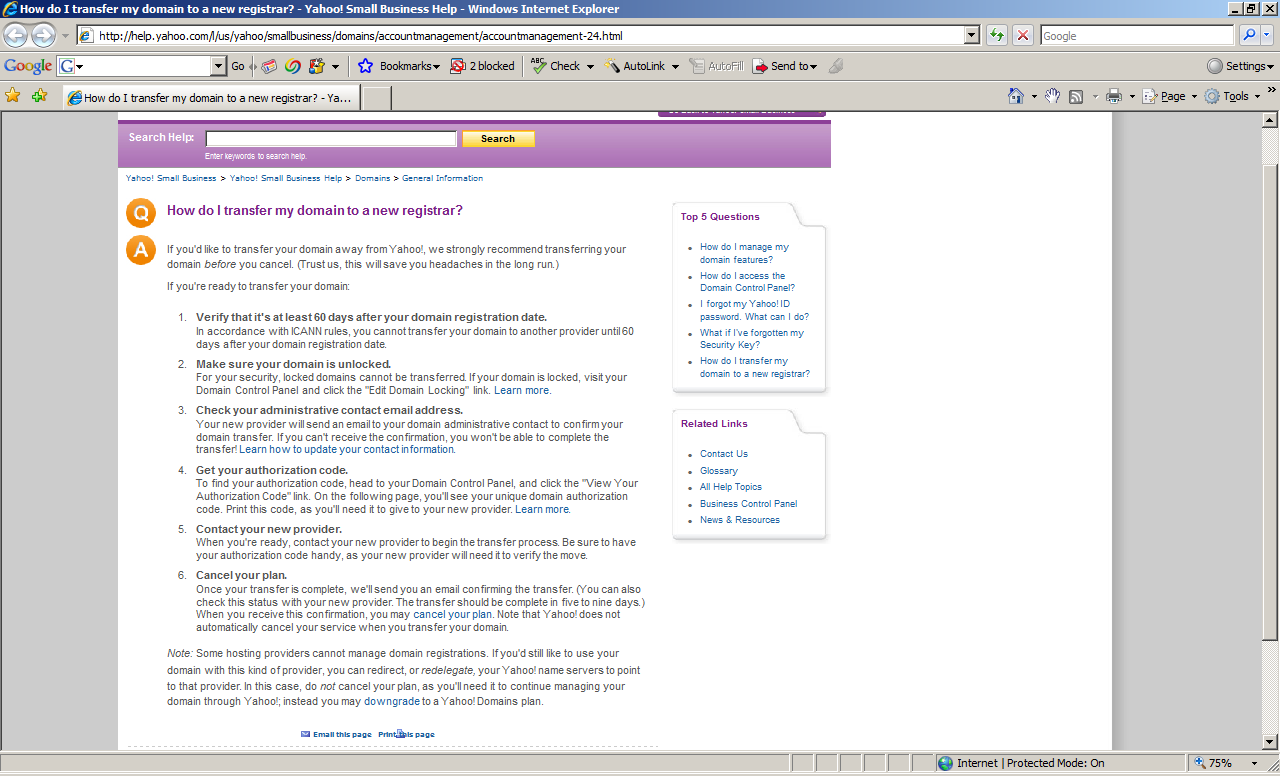Click the highlighter pen icon

coord(836,66)
